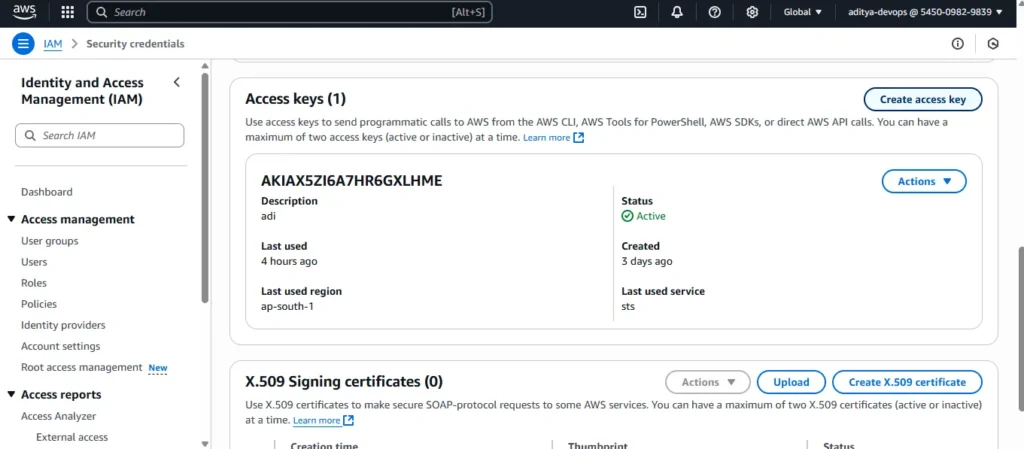Viewport: 1024px width, 449px height.
Task: Click Create X.509 certificate button
Action: 907,382
